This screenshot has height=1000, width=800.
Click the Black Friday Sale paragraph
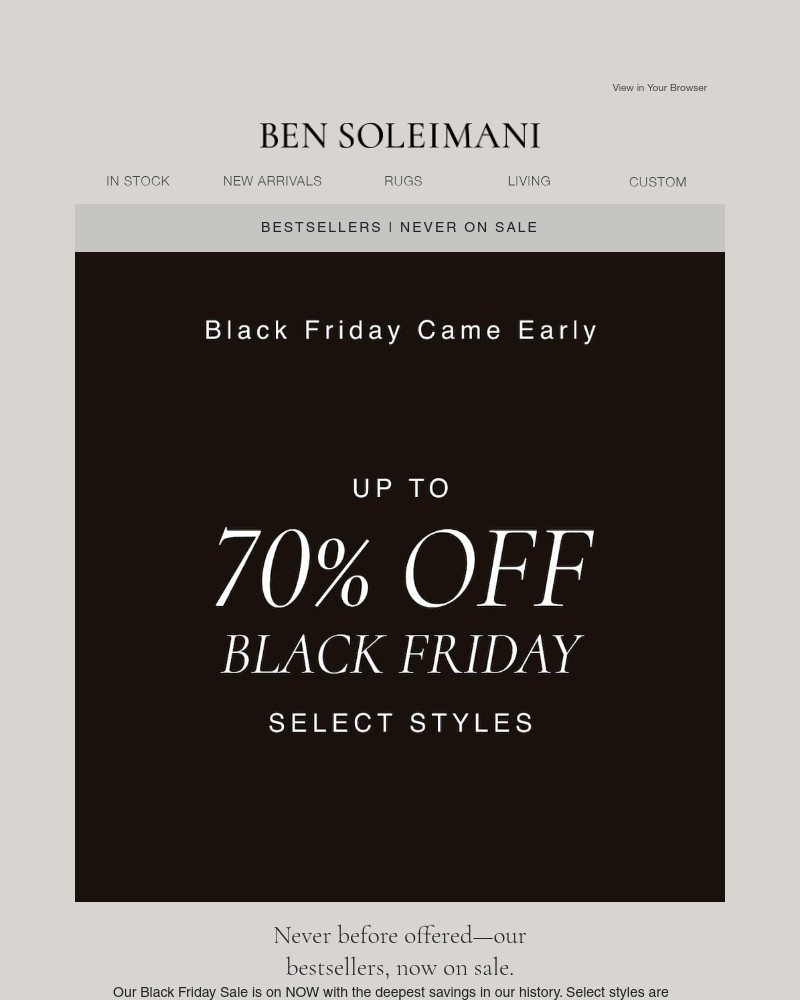(x=392, y=992)
